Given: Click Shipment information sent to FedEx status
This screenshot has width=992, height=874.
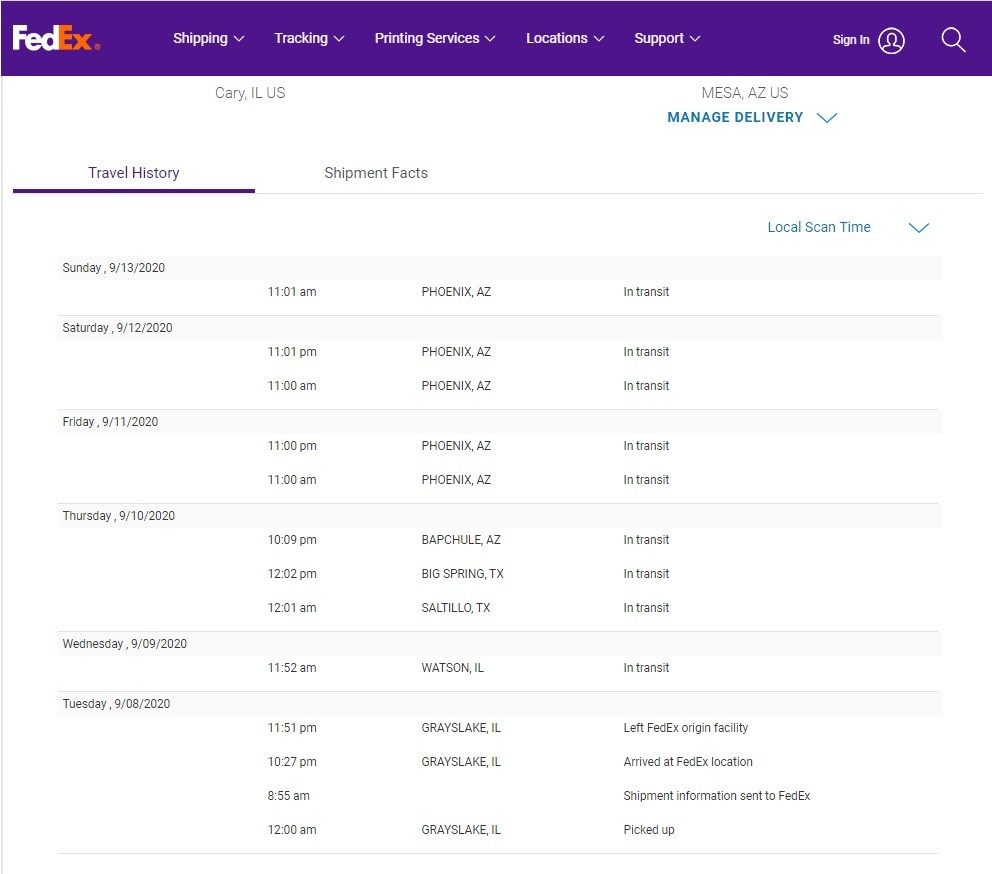Looking at the screenshot, I should click(x=716, y=796).
